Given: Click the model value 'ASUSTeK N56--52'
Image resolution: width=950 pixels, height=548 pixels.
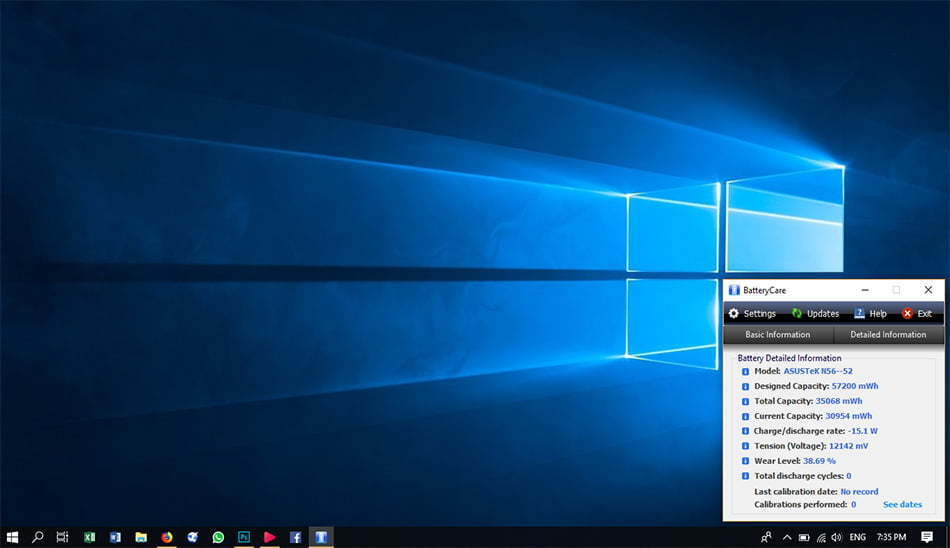Looking at the screenshot, I should coord(818,371).
